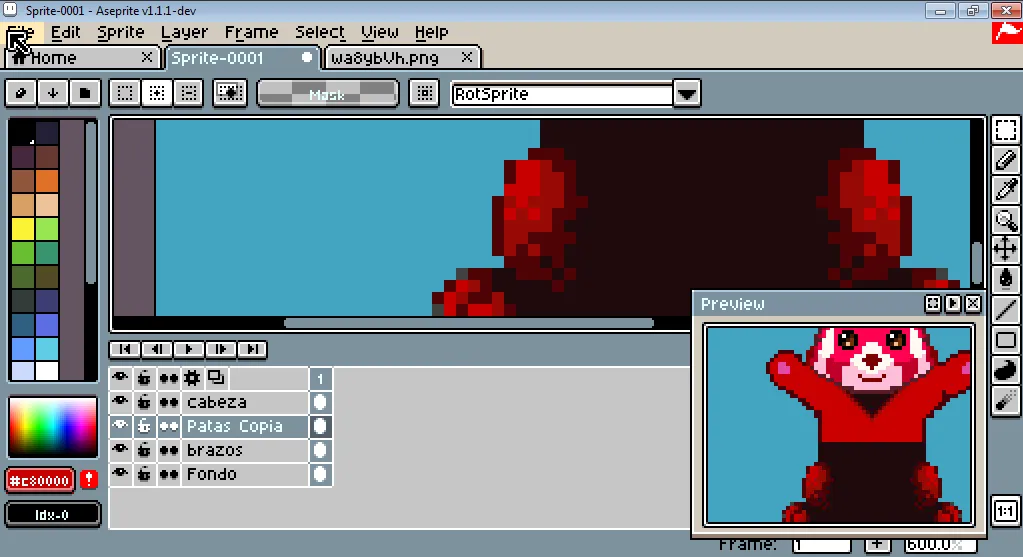Choose the Contour tool
This screenshot has height=557, width=1023.
[1005, 370]
